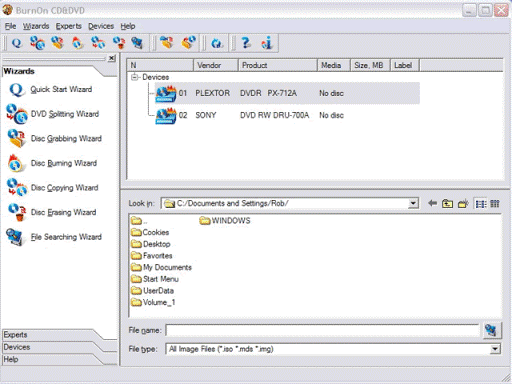This screenshot has width=512, height=384.
Task: Go back using the arrow icon
Action: point(432,203)
